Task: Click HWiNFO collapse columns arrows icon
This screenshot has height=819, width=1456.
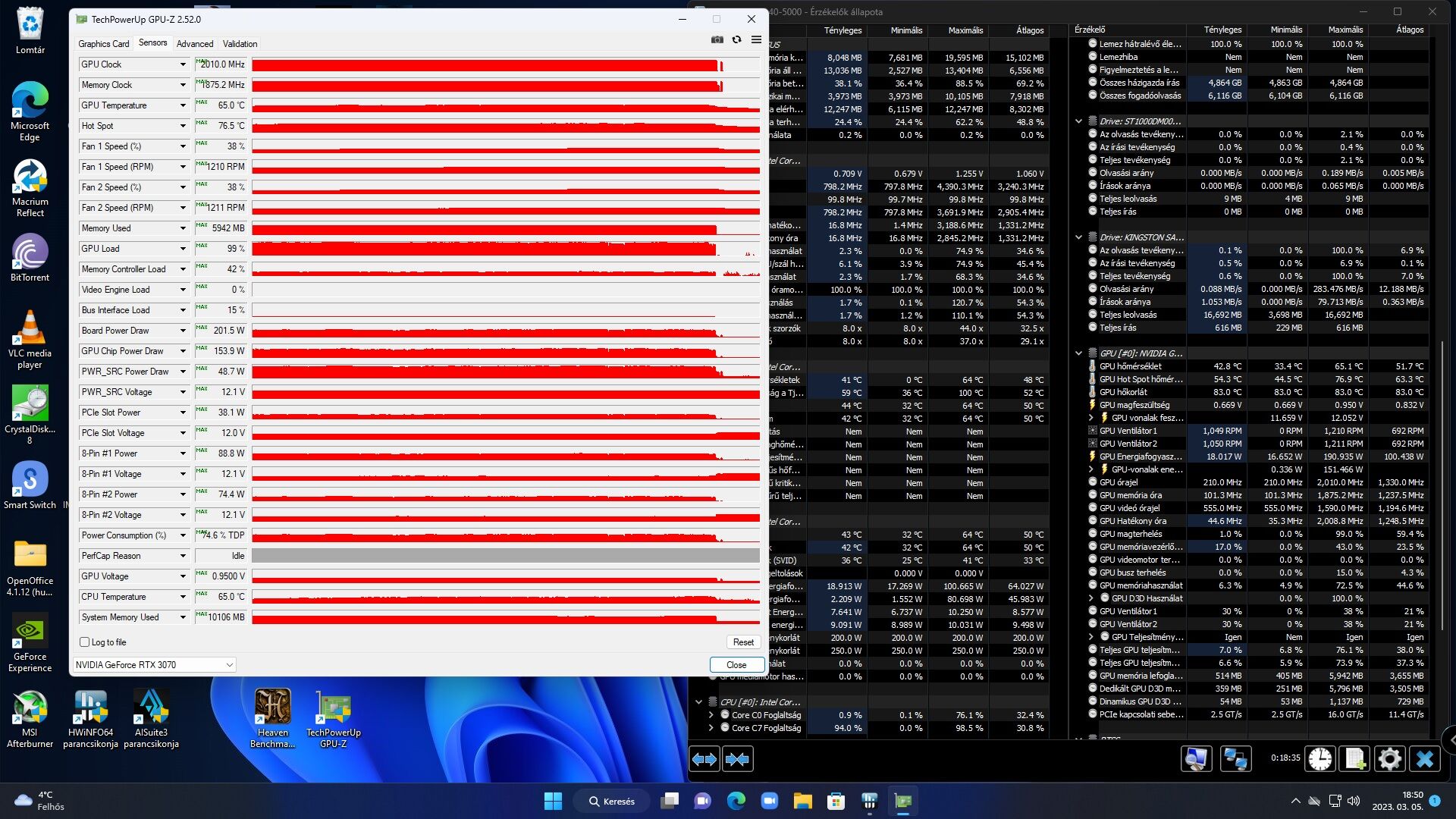Action: point(737,759)
